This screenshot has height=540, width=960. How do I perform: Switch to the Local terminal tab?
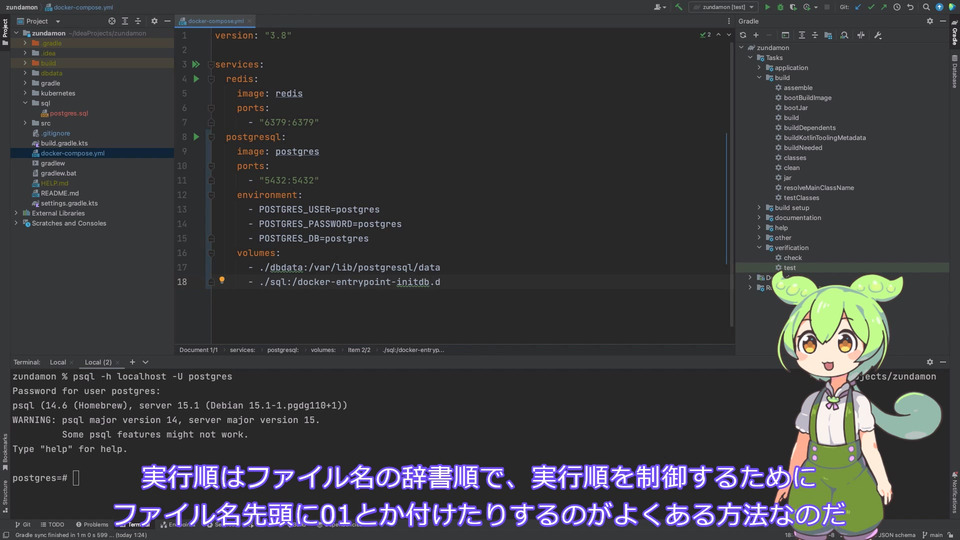point(58,362)
